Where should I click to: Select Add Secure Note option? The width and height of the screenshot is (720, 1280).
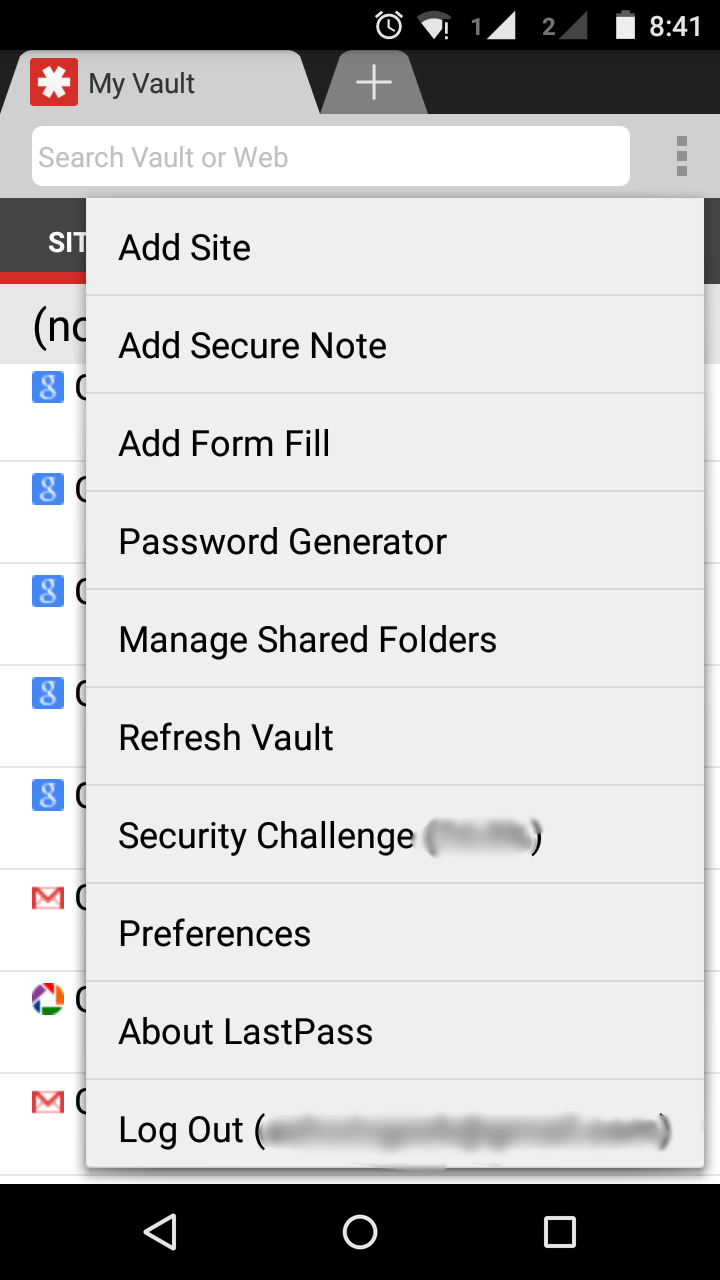tap(394, 346)
